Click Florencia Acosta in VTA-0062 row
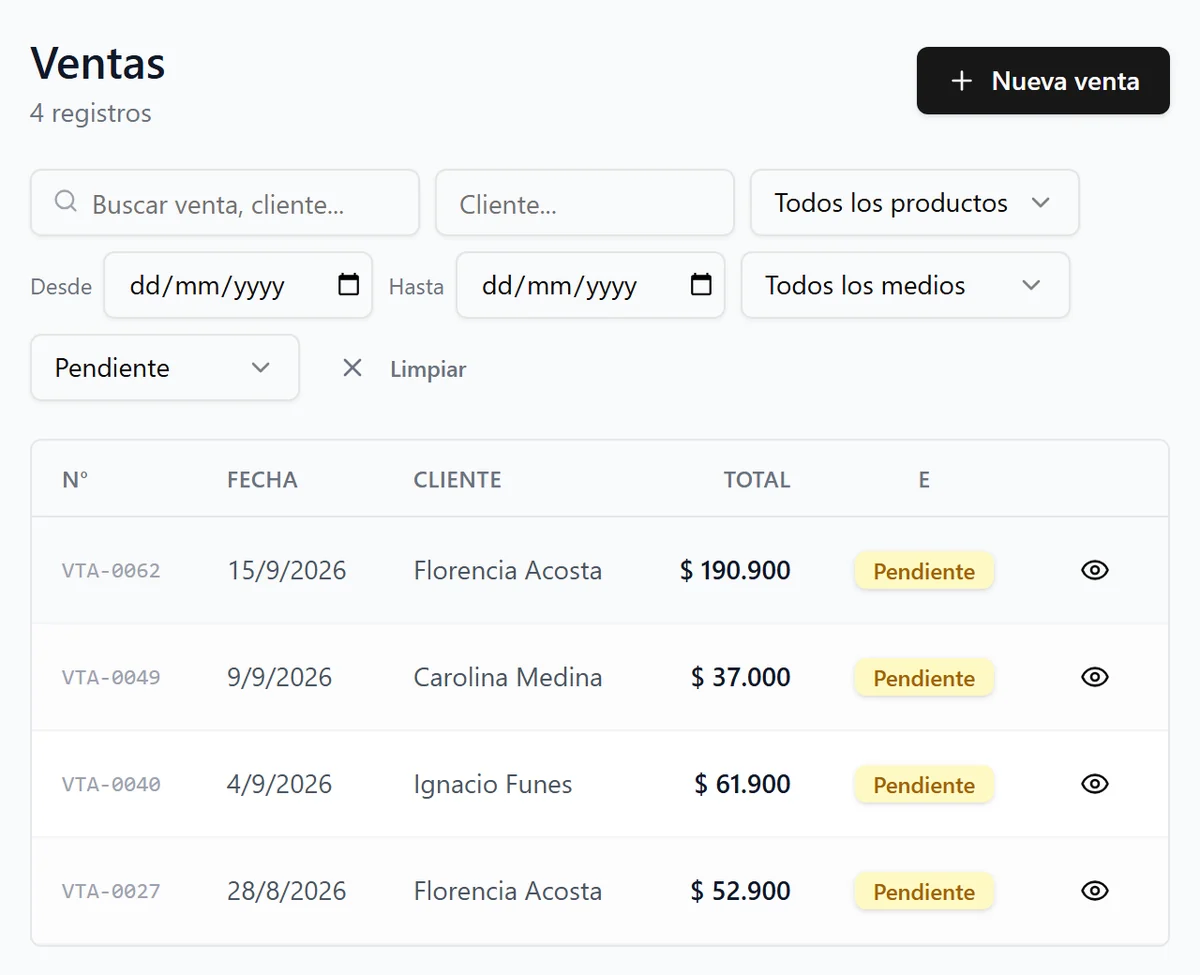The image size is (1200, 975). coord(508,570)
